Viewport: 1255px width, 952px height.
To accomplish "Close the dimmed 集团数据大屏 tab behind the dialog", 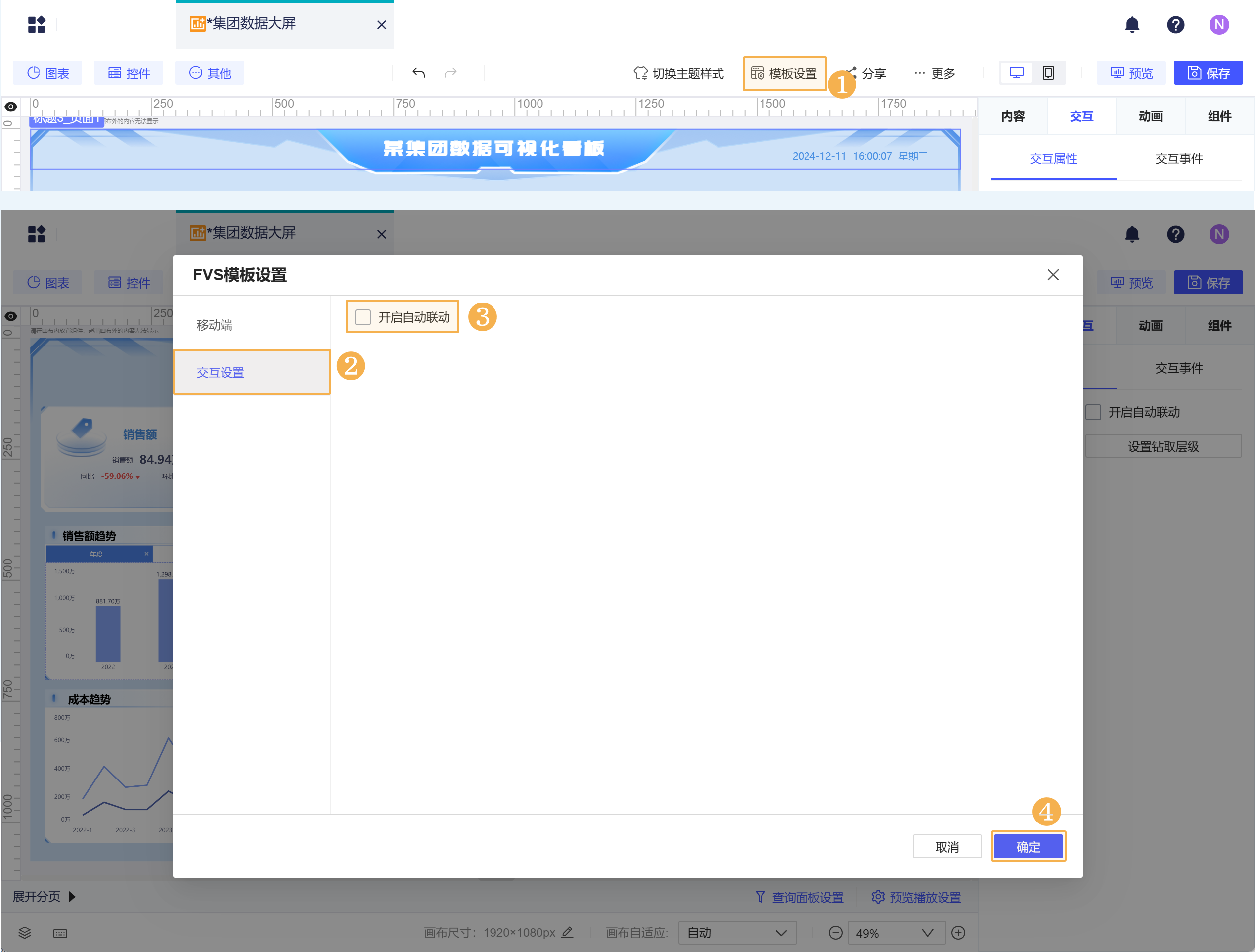I will point(382,234).
